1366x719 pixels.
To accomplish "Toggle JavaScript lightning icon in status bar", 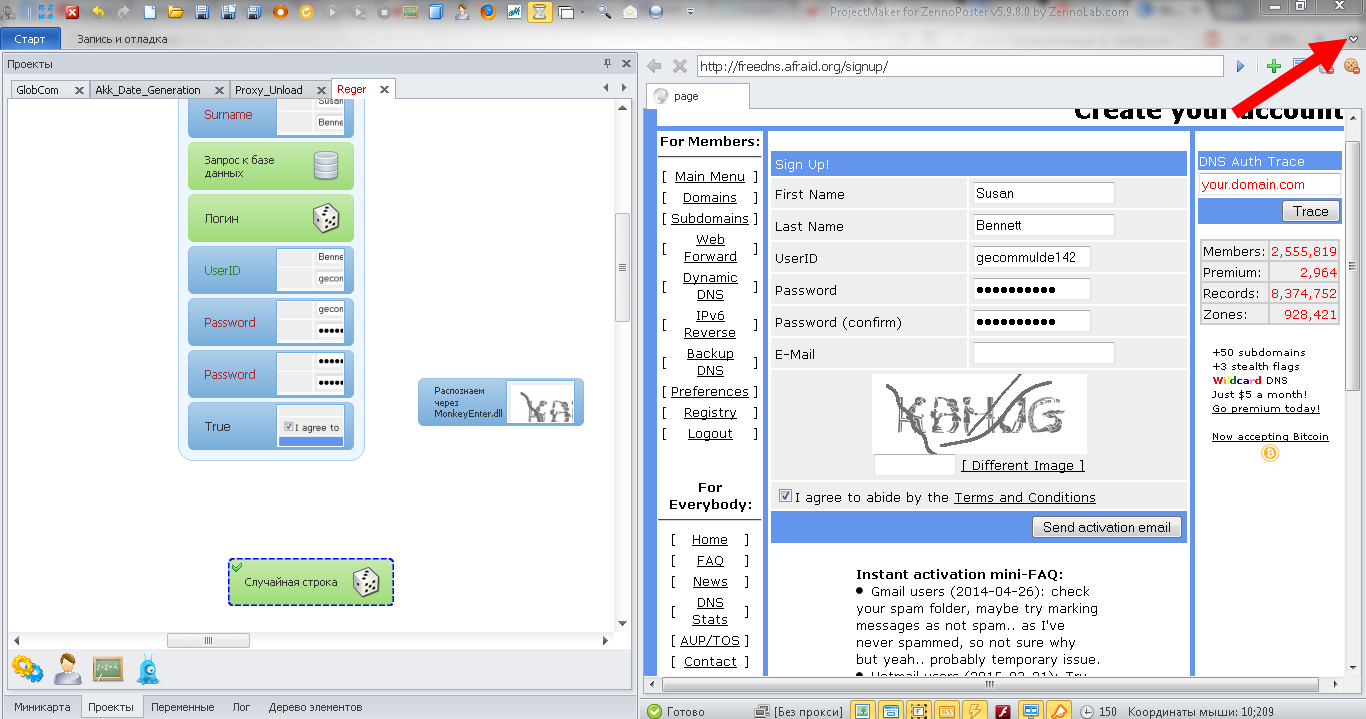I will (974, 711).
